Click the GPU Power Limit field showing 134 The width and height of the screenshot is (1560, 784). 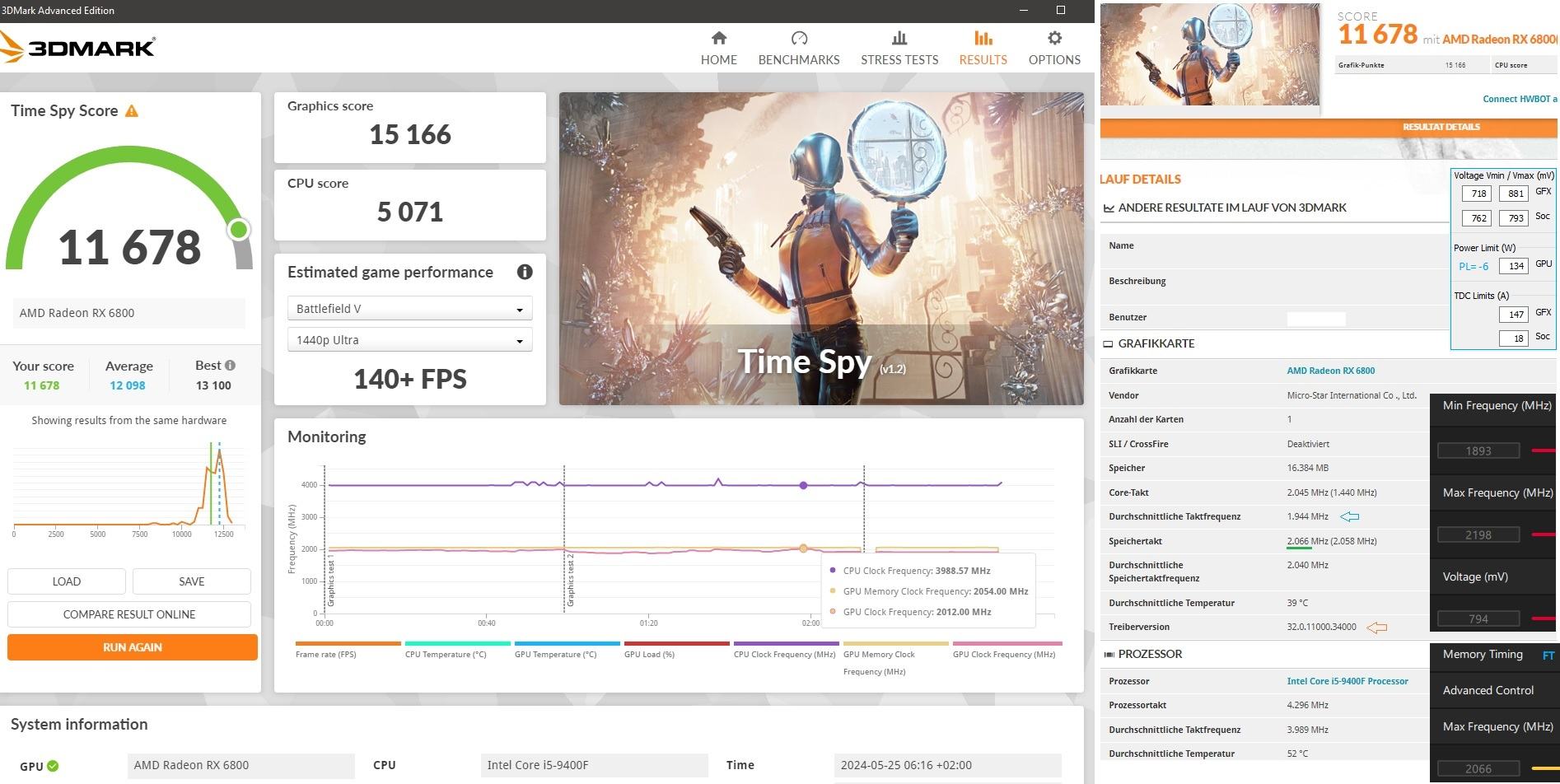(x=1514, y=266)
